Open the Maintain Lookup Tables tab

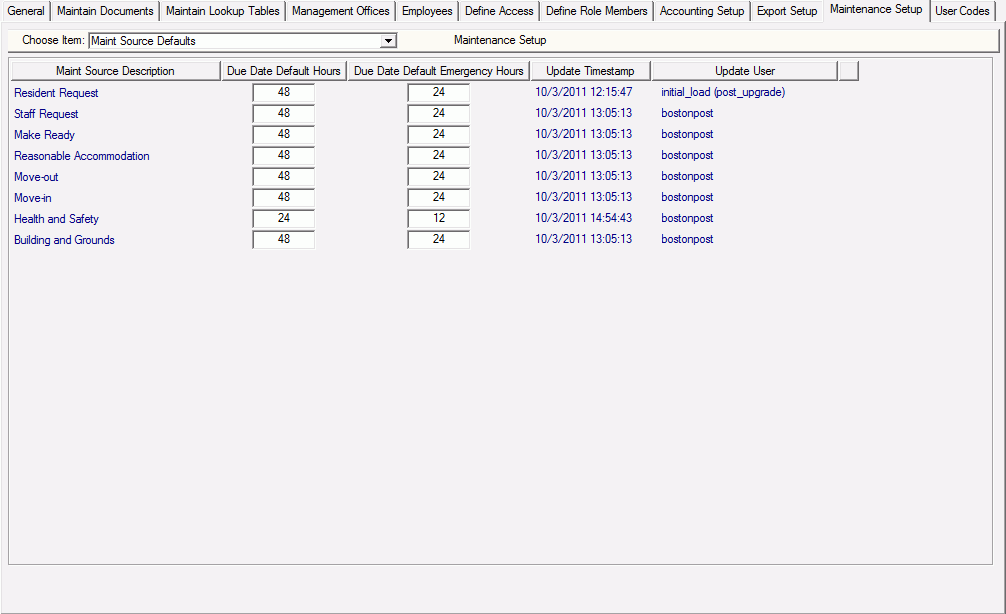223,11
